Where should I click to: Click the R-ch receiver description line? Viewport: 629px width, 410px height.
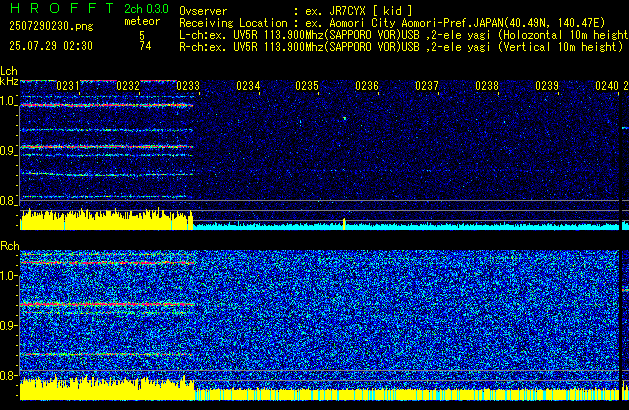coord(401,47)
